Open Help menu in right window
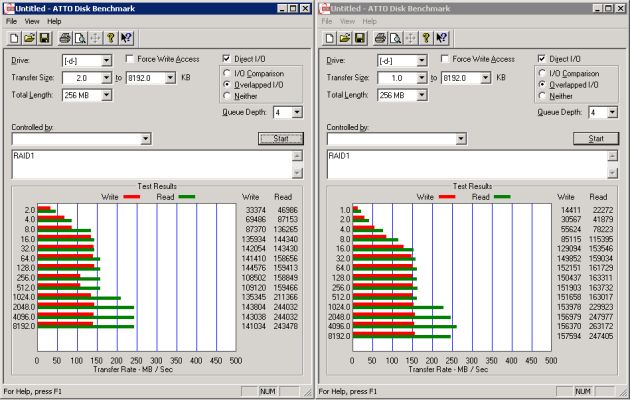Viewport: 630px width, 400px height. pyautogui.click(x=370, y=21)
